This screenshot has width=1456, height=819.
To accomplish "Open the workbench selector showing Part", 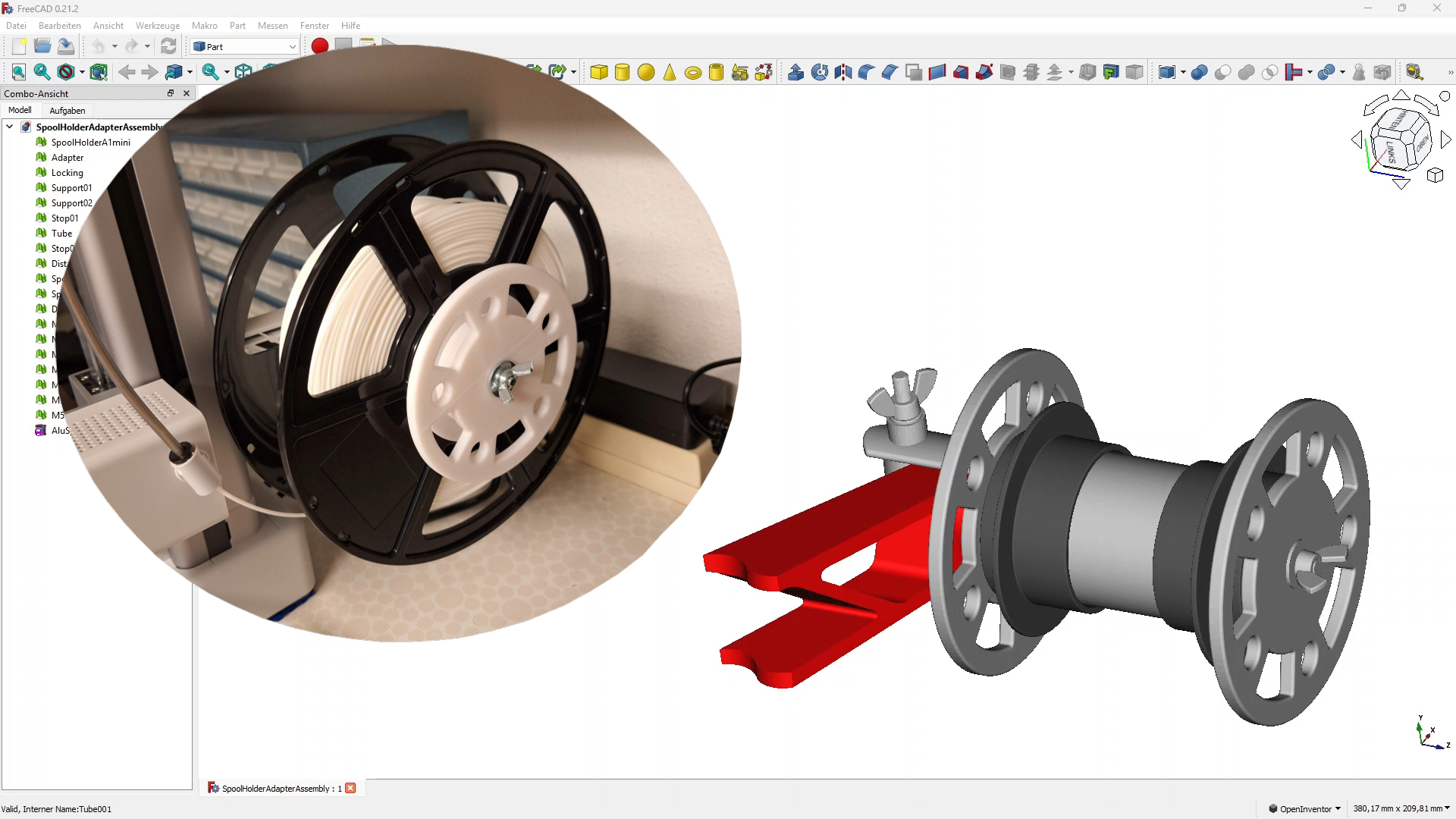I will (x=244, y=46).
